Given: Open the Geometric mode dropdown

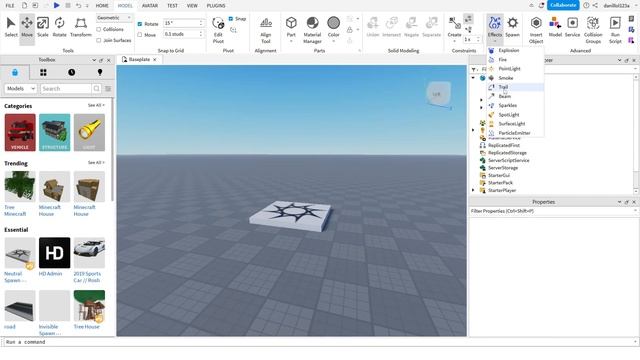Looking at the screenshot, I should tap(114, 18).
